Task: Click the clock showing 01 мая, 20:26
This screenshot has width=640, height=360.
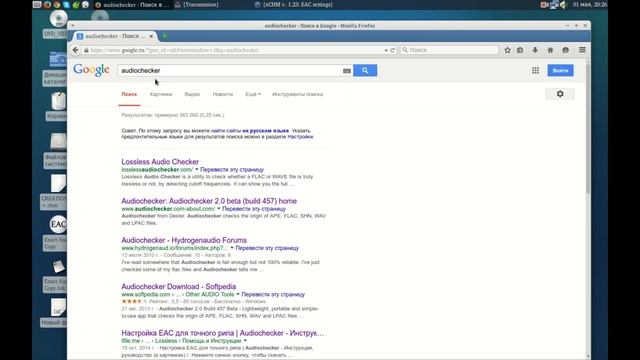Action: [589, 4]
